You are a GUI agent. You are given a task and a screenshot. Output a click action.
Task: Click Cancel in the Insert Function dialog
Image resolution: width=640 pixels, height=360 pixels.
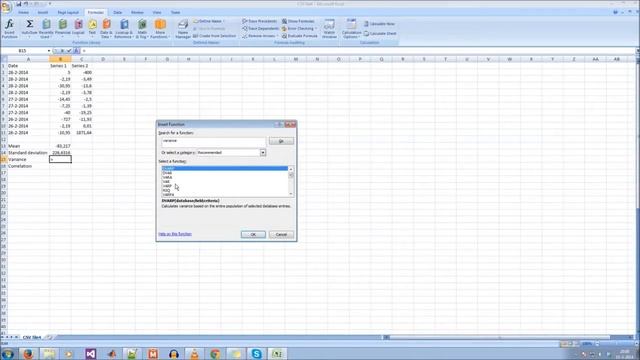click(281, 235)
